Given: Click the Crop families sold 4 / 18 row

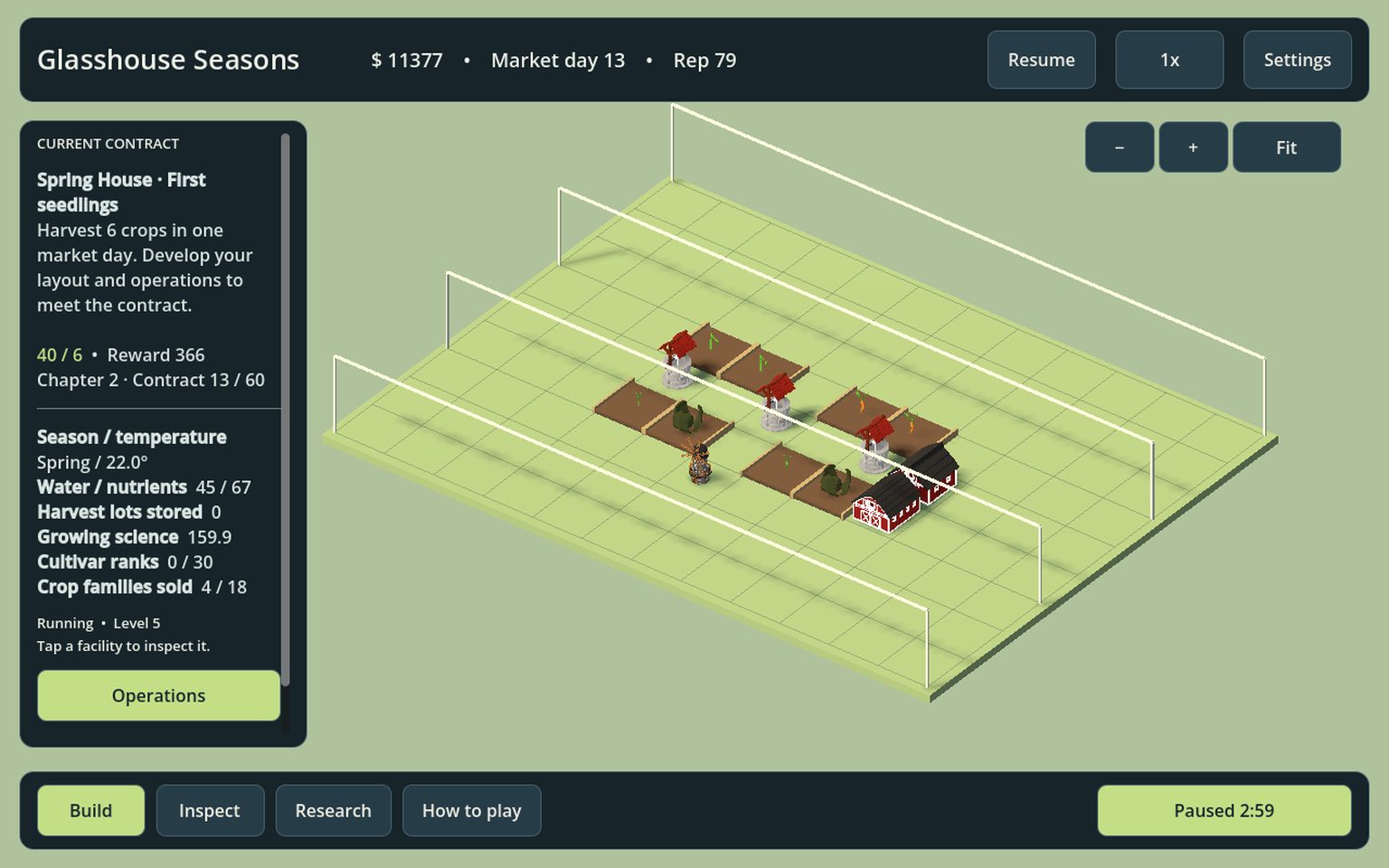Looking at the screenshot, I should tap(142, 587).
